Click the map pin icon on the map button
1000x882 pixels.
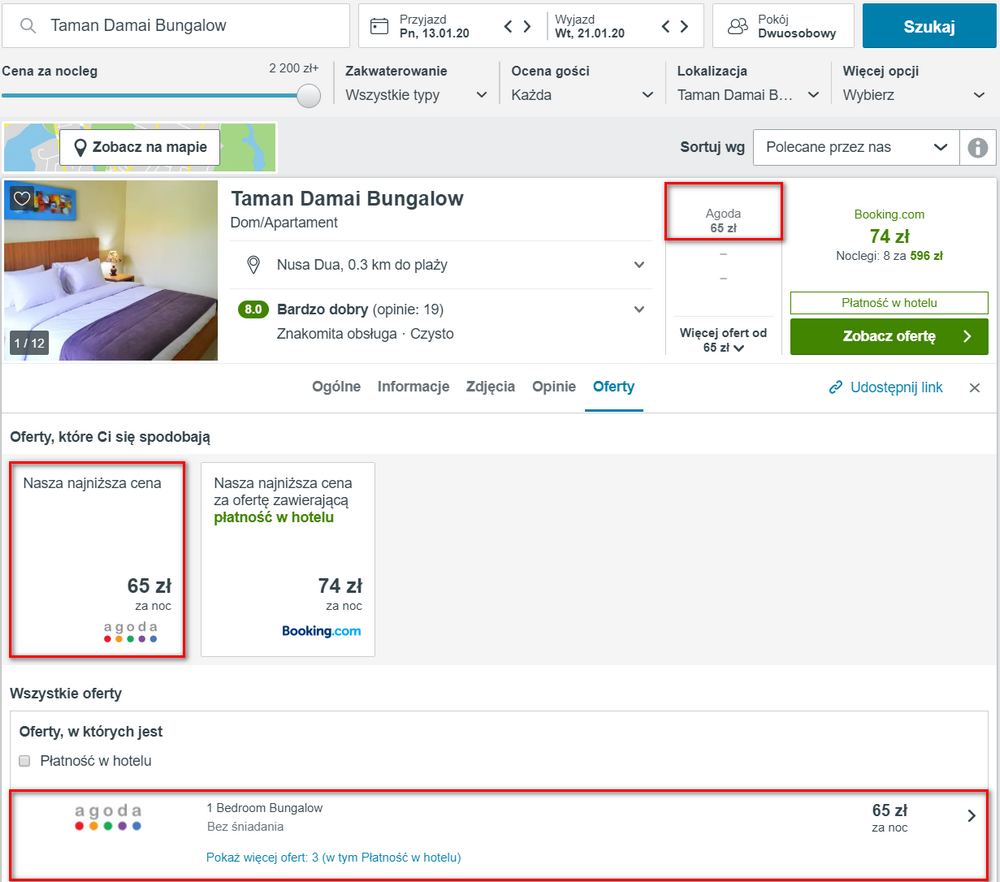(x=80, y=148)
